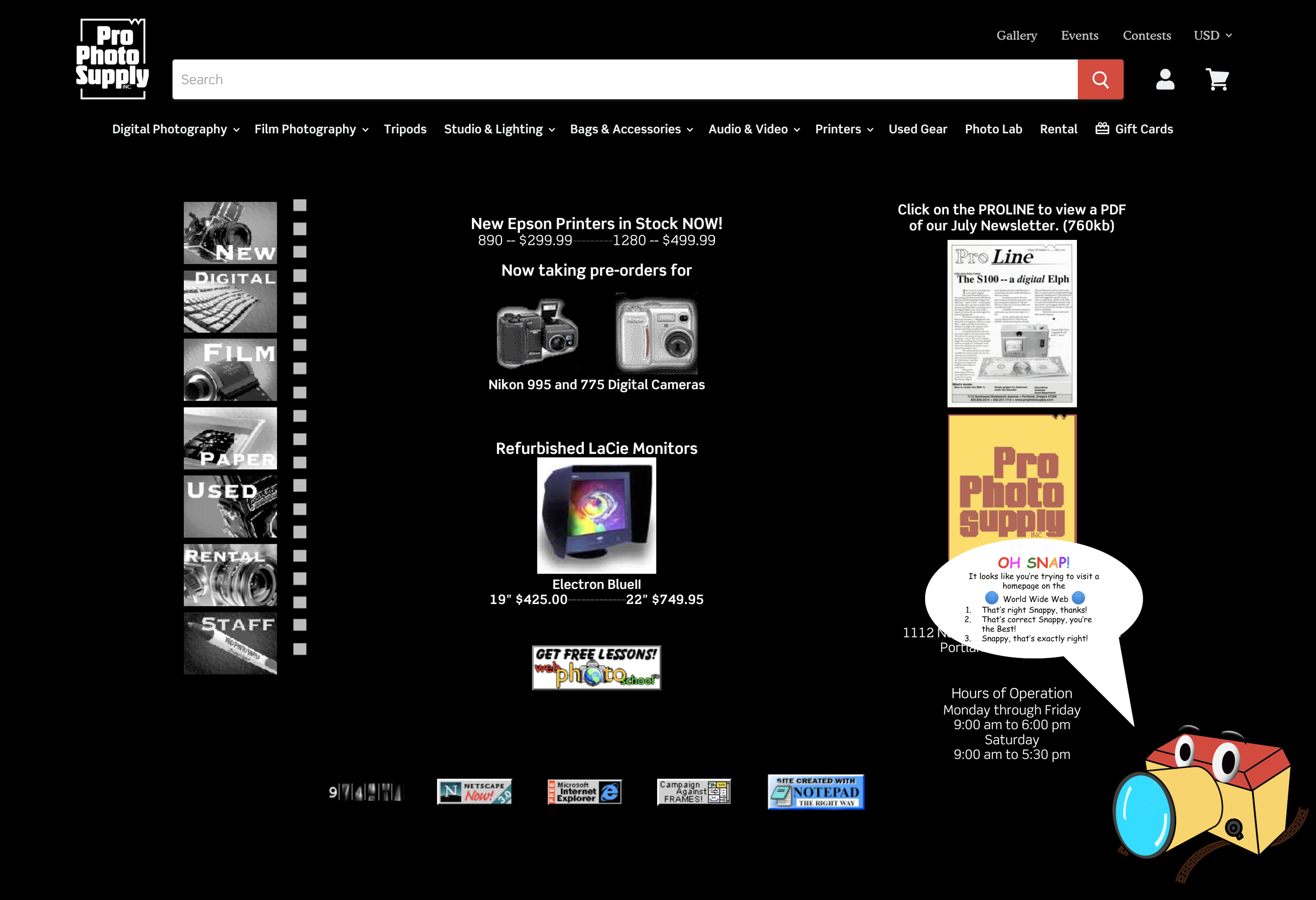Expand the Bags & Accessories menu
The height and width of the screenshot is (900, 1316).
click(631, 129)
